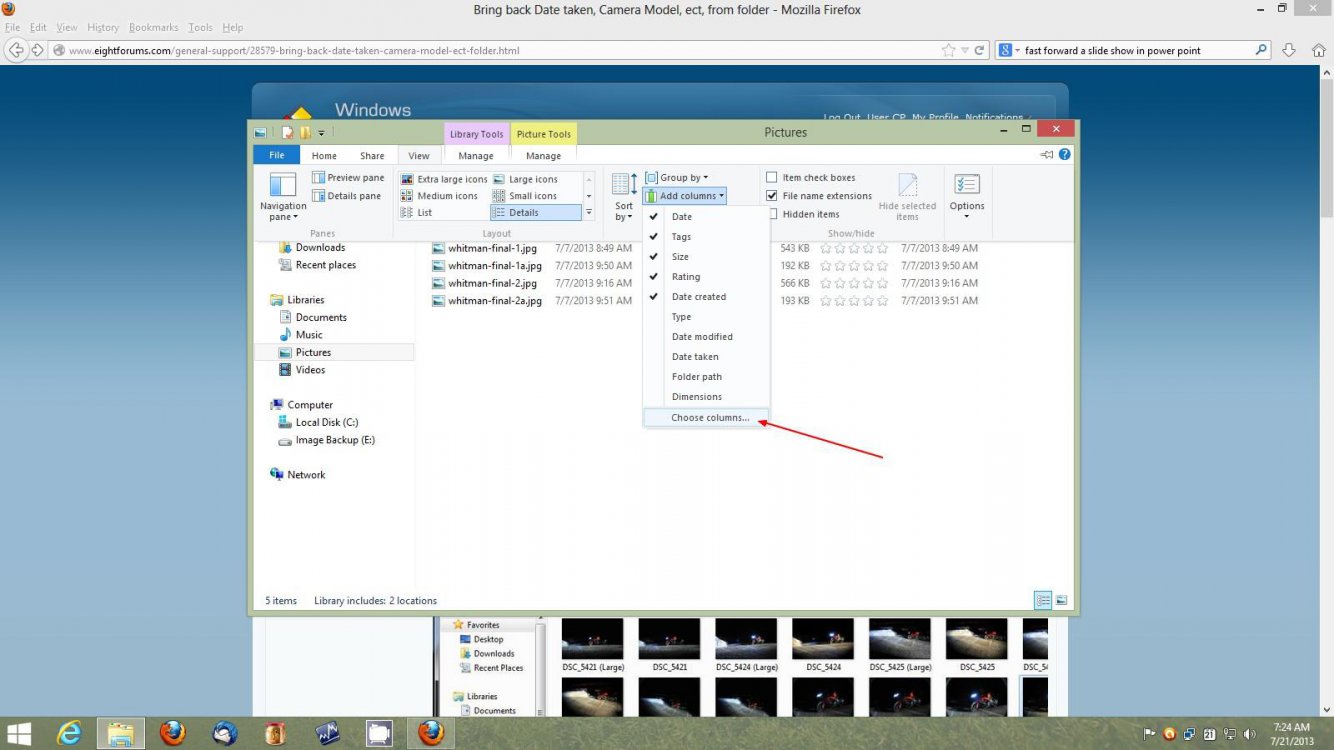The image size is (1334, 750).
Task: Click the volume icon in system tray
Action: pyautogui.click(x=1248, y=734)
